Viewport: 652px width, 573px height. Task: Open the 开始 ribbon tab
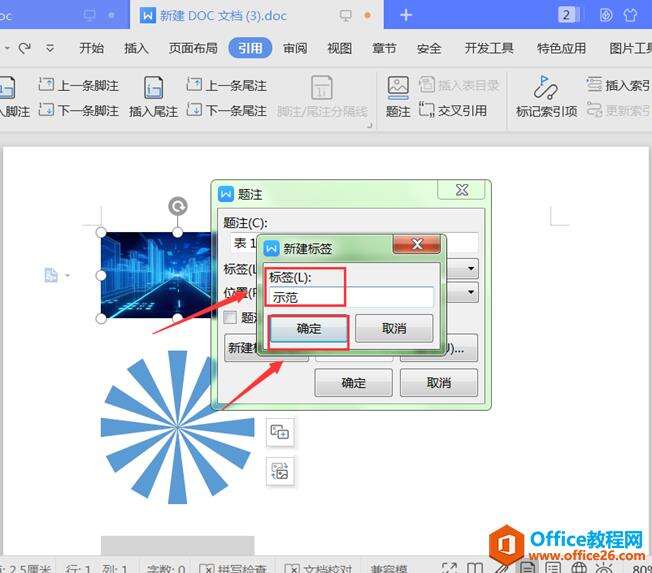pos(91,49)
